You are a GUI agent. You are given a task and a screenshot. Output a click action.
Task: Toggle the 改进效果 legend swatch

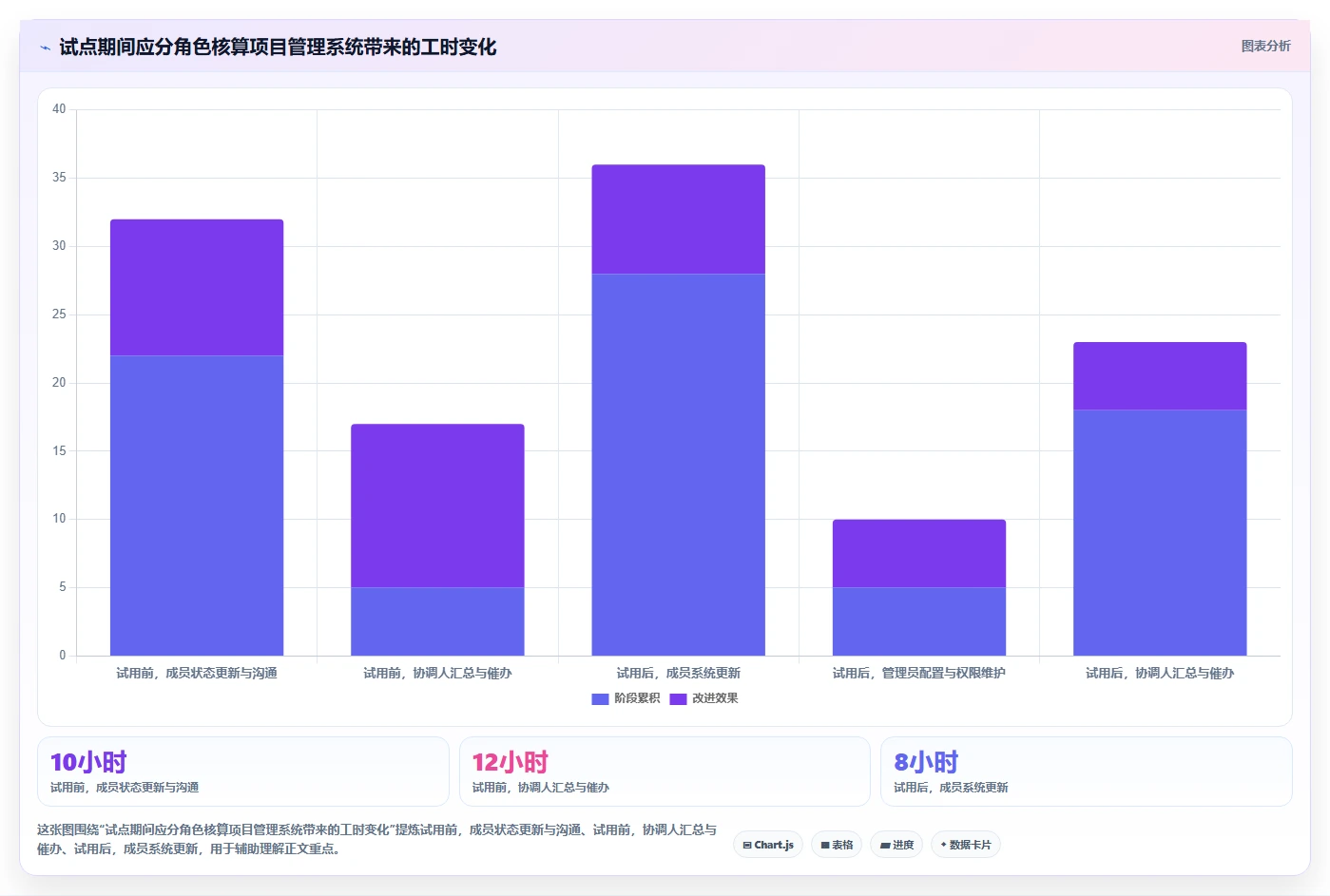pos(678,698)
